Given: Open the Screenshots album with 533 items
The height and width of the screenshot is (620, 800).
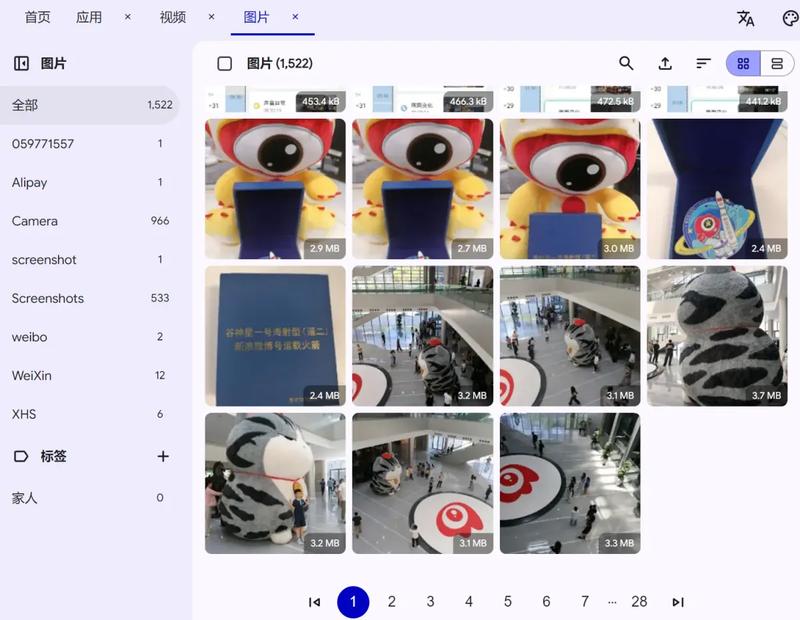Looking at the screenshot, I should coord(89,299).
